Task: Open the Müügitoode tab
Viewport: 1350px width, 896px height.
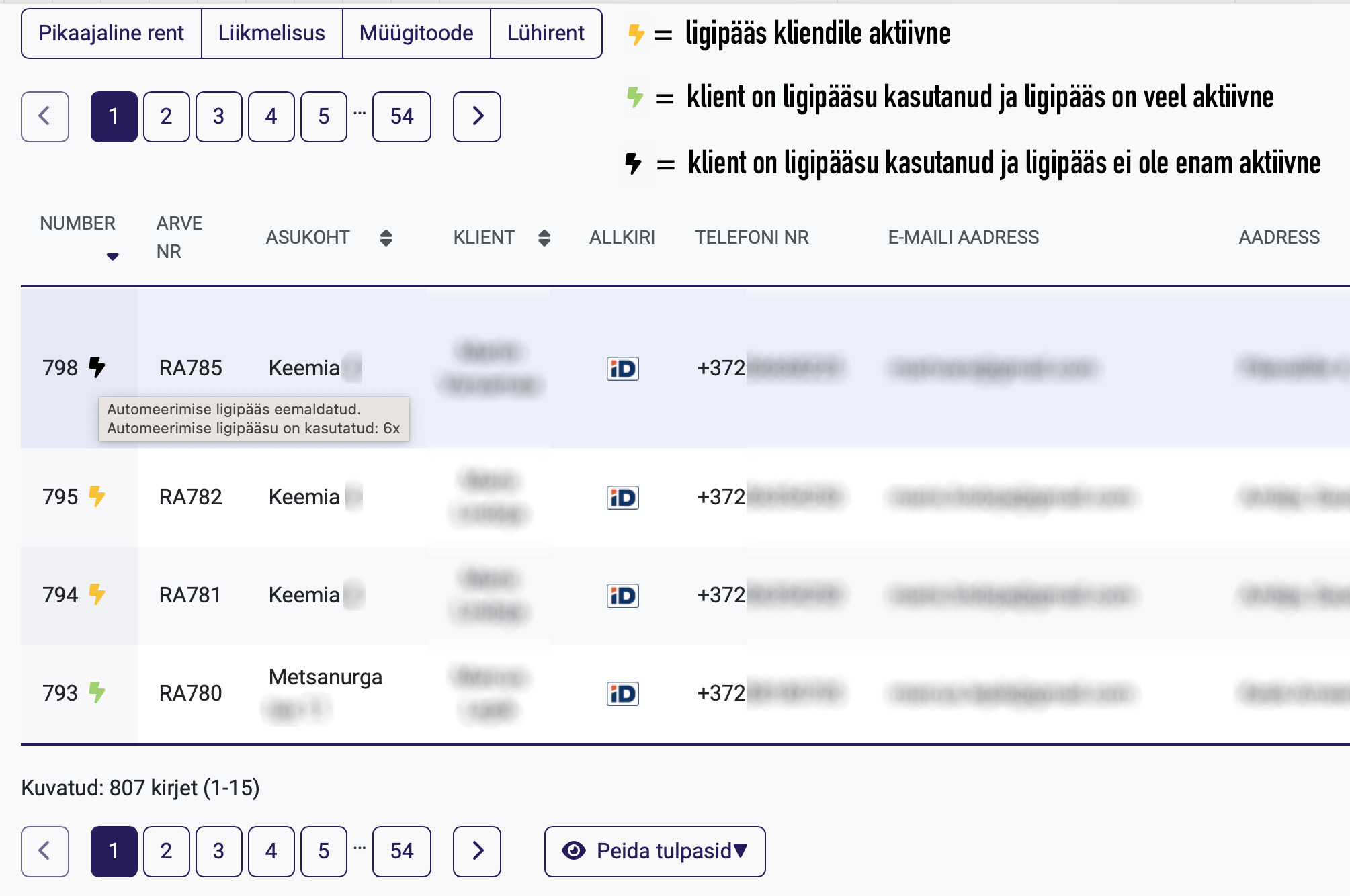Action: (x=416, y=33)
